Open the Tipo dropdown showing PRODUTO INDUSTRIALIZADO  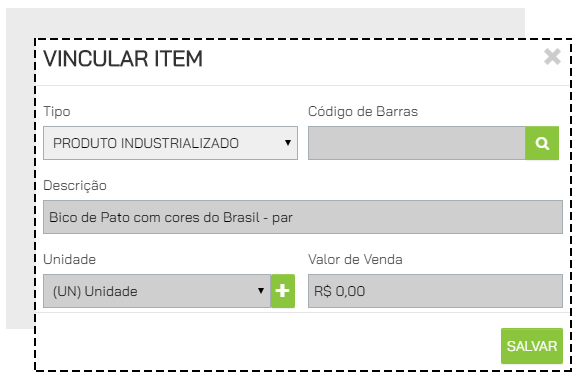click(x=171, y=143)
